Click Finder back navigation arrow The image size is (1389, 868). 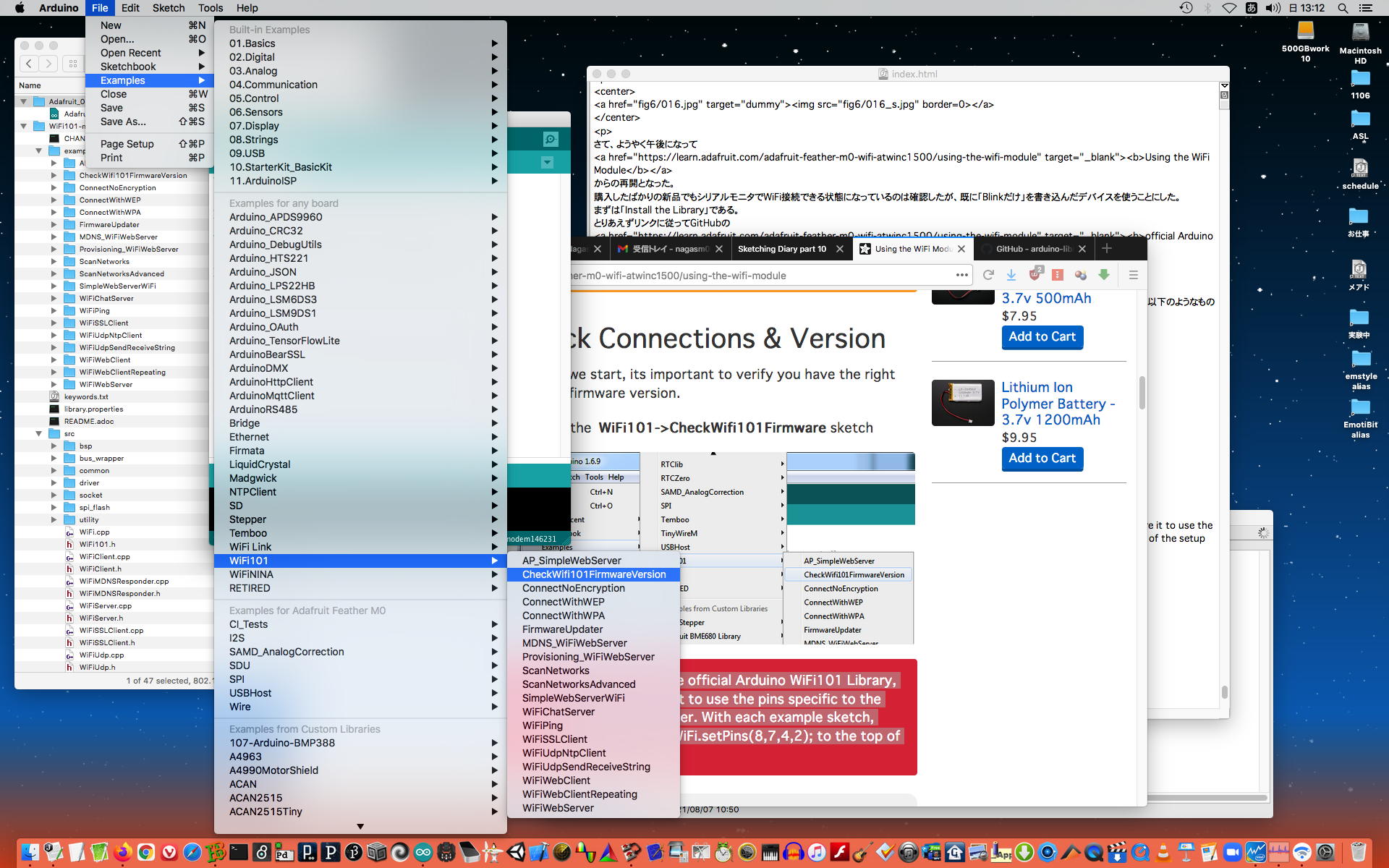pos(29,64)
